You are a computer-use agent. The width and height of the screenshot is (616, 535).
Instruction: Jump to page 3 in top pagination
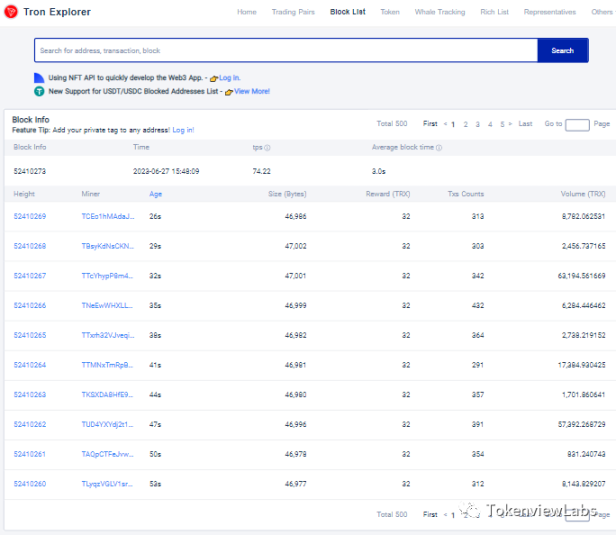477,124
